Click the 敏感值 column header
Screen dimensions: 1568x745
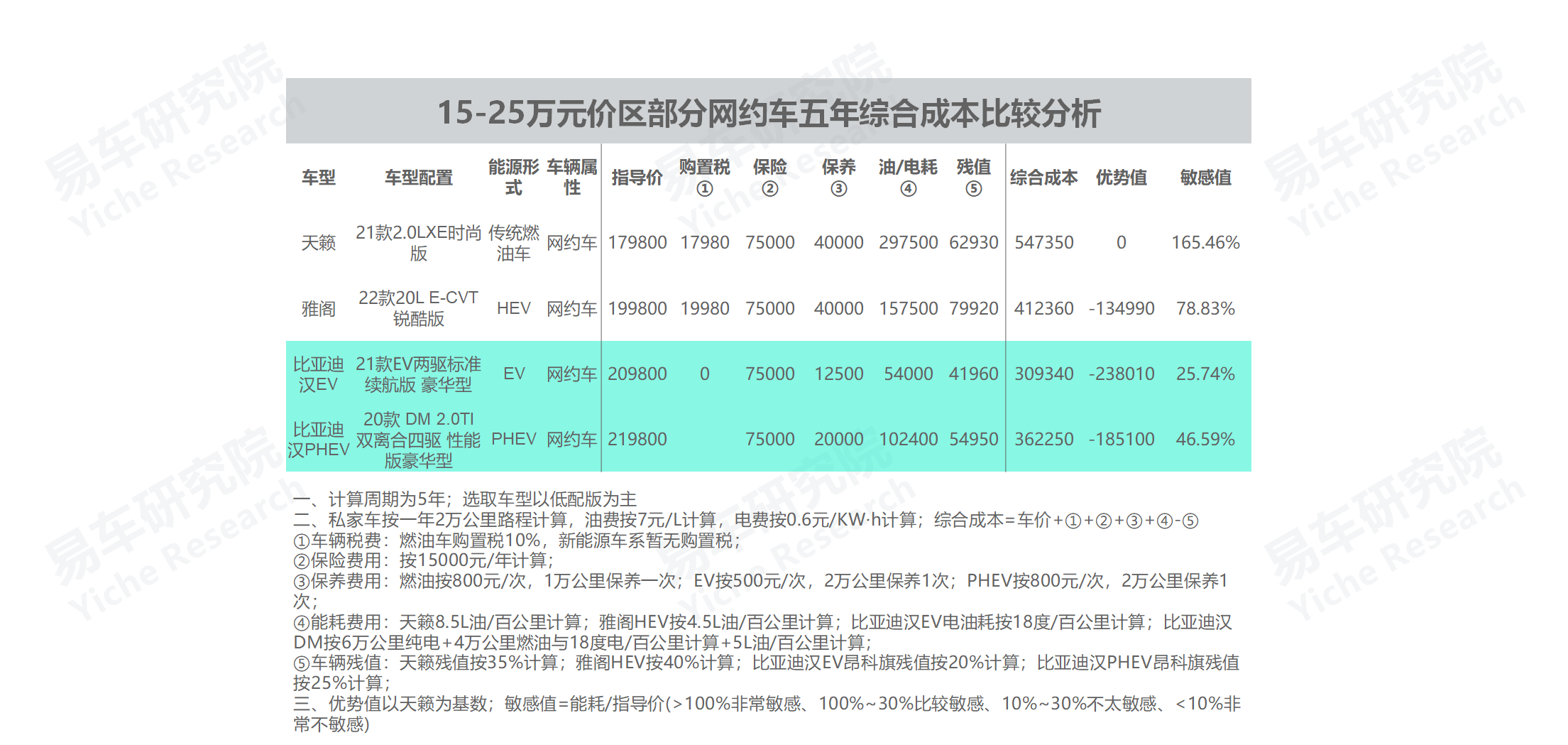(1205, 178)
